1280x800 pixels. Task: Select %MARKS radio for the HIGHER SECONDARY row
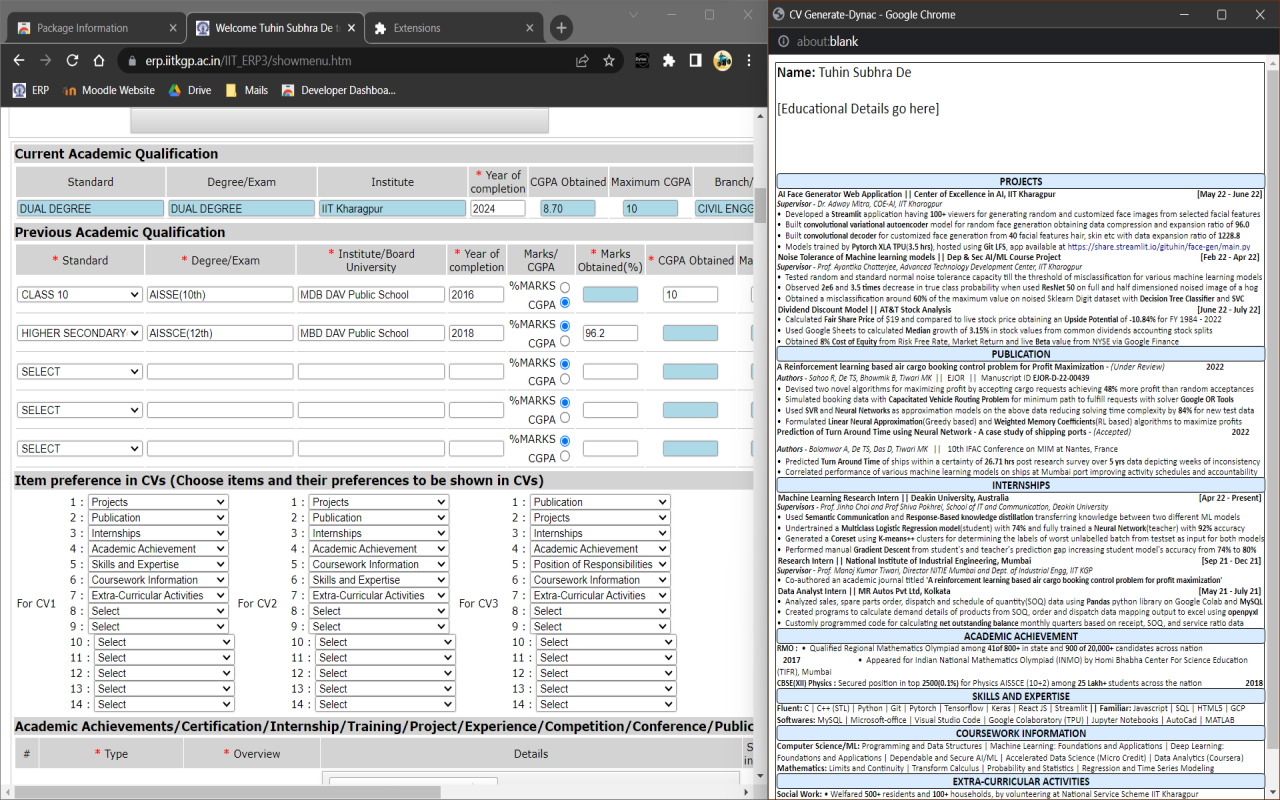(565, 325)
